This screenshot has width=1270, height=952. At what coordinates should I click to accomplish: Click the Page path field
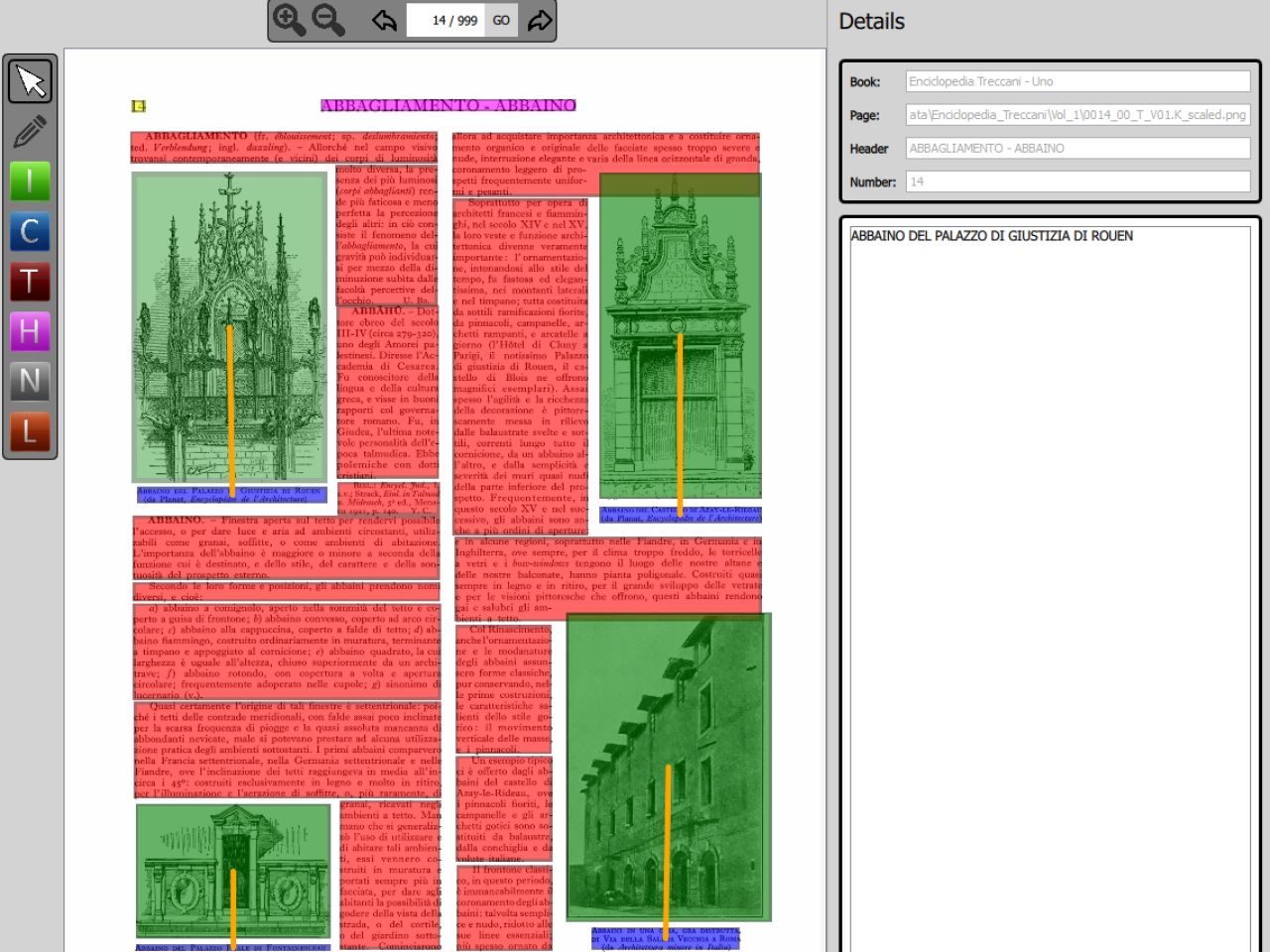[x=1078, y=115]
